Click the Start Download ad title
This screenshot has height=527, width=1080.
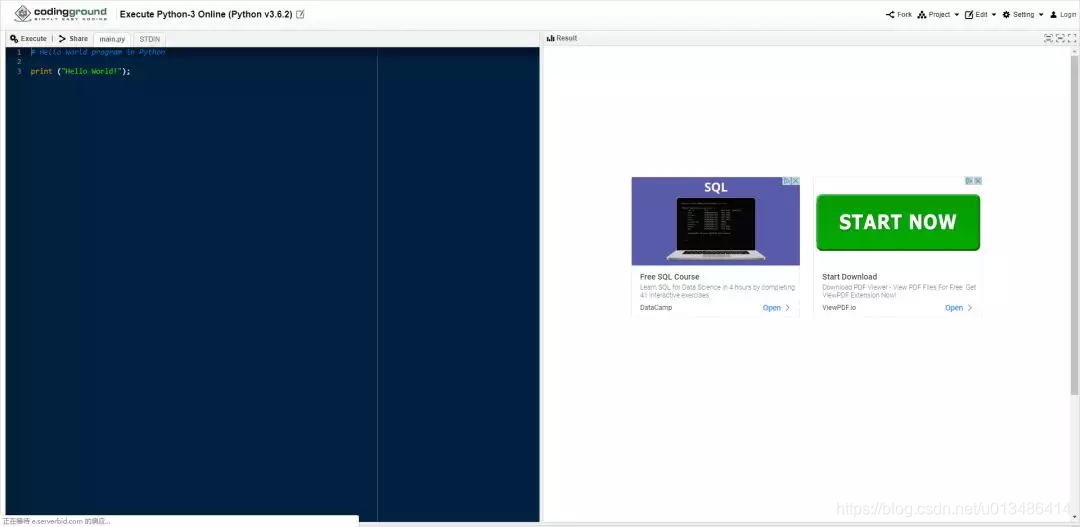coord(849,277)
